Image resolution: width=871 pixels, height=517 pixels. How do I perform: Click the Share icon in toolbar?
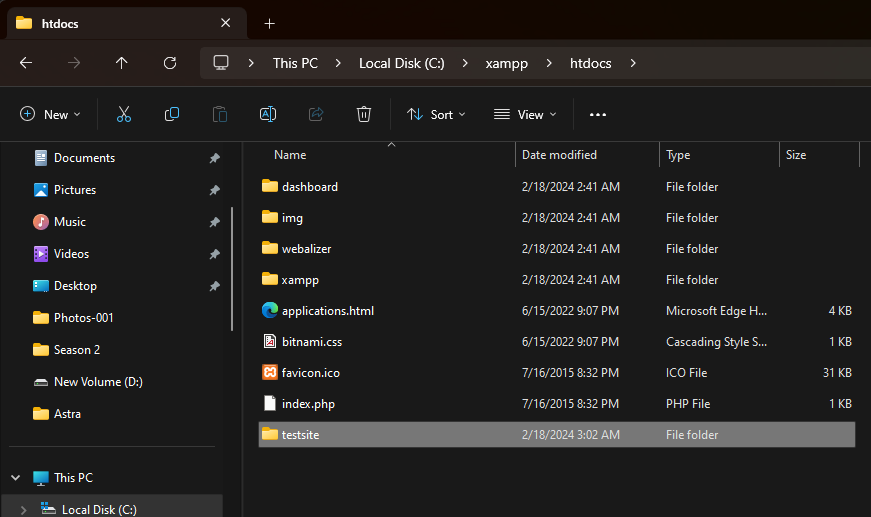pos(316,115)
